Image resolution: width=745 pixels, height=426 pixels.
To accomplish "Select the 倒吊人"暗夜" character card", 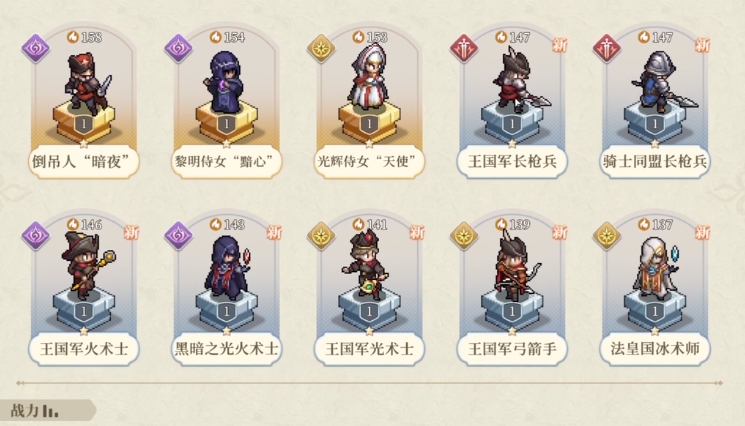I will [x=84, y=102].
